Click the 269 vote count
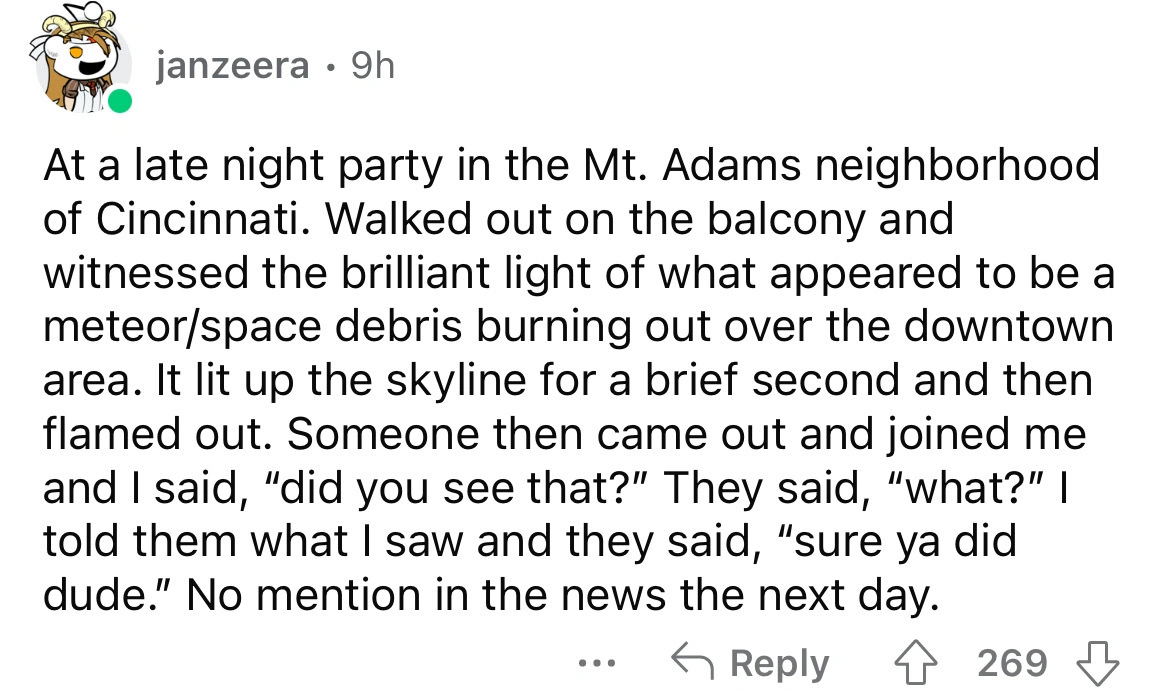Image resolution: width=1170 pixels, height=691 pixels. 1013,662
